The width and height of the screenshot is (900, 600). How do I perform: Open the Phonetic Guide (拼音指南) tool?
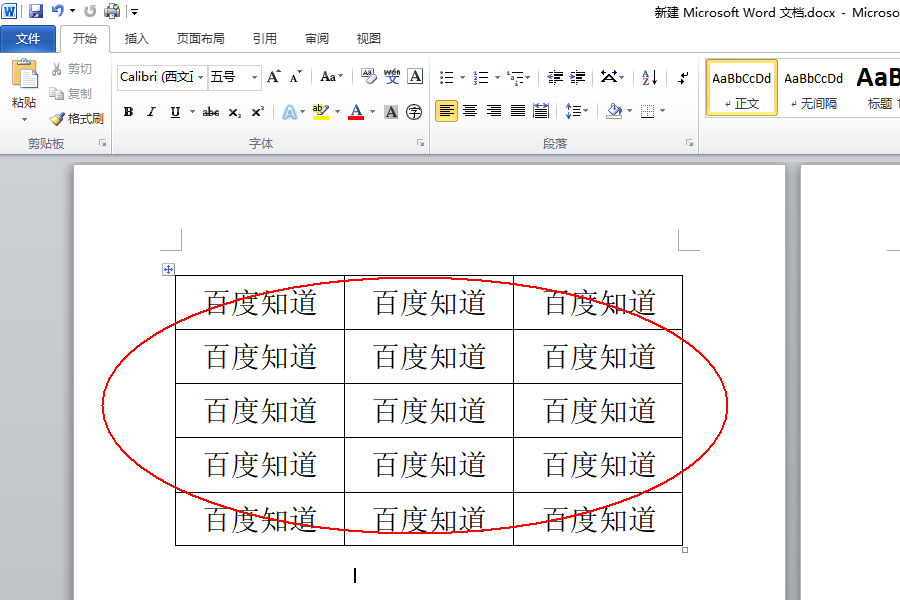pos(392,74)
